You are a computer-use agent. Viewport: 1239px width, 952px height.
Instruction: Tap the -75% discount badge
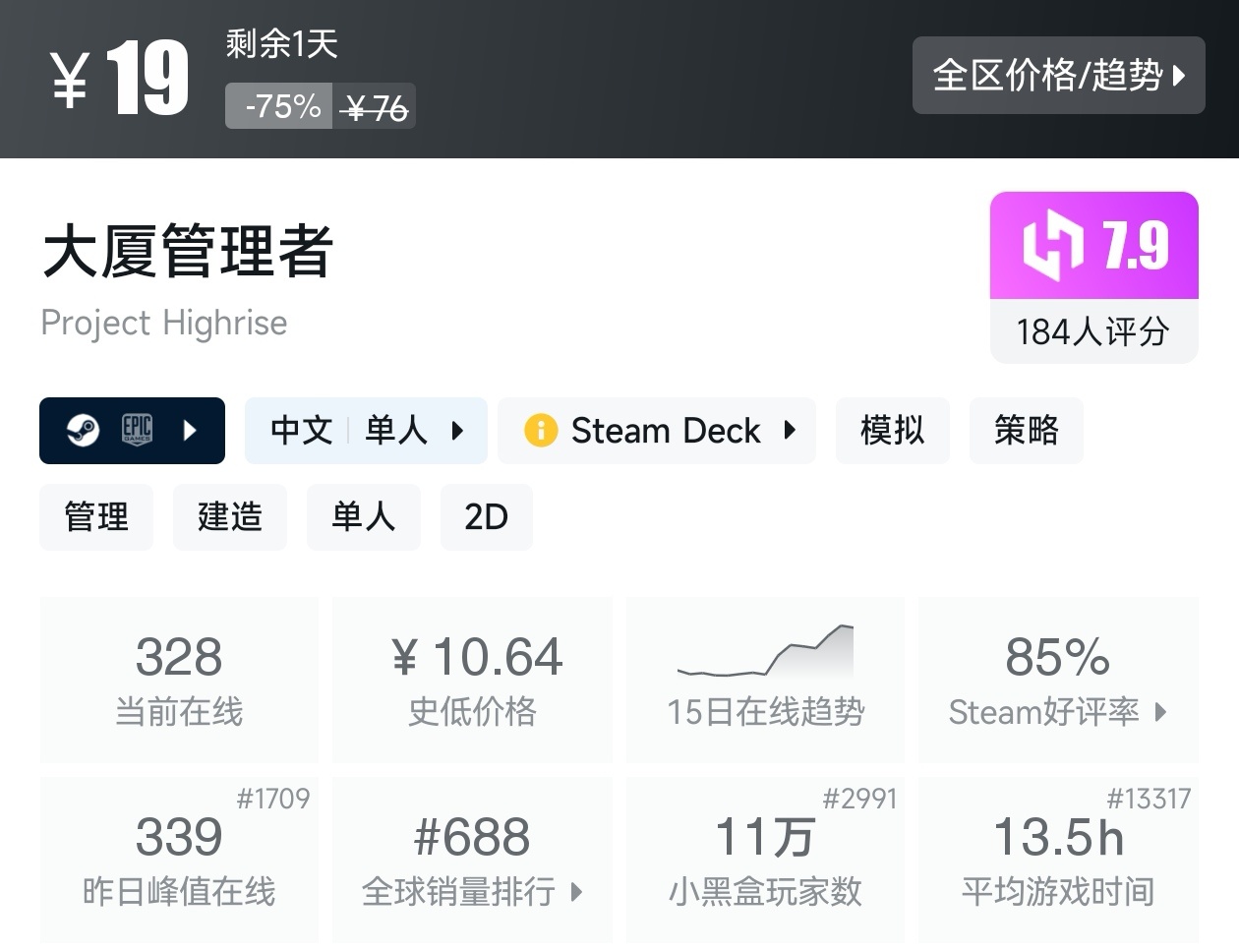(x=280, y=106)
